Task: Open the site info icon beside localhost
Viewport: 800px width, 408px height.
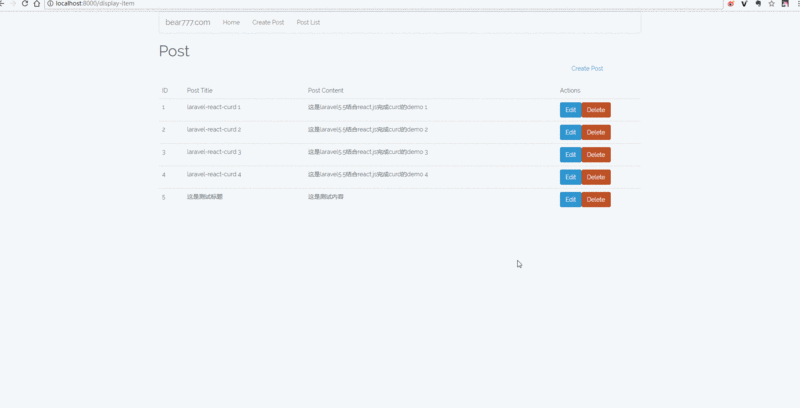Action: tap(51, 4)
